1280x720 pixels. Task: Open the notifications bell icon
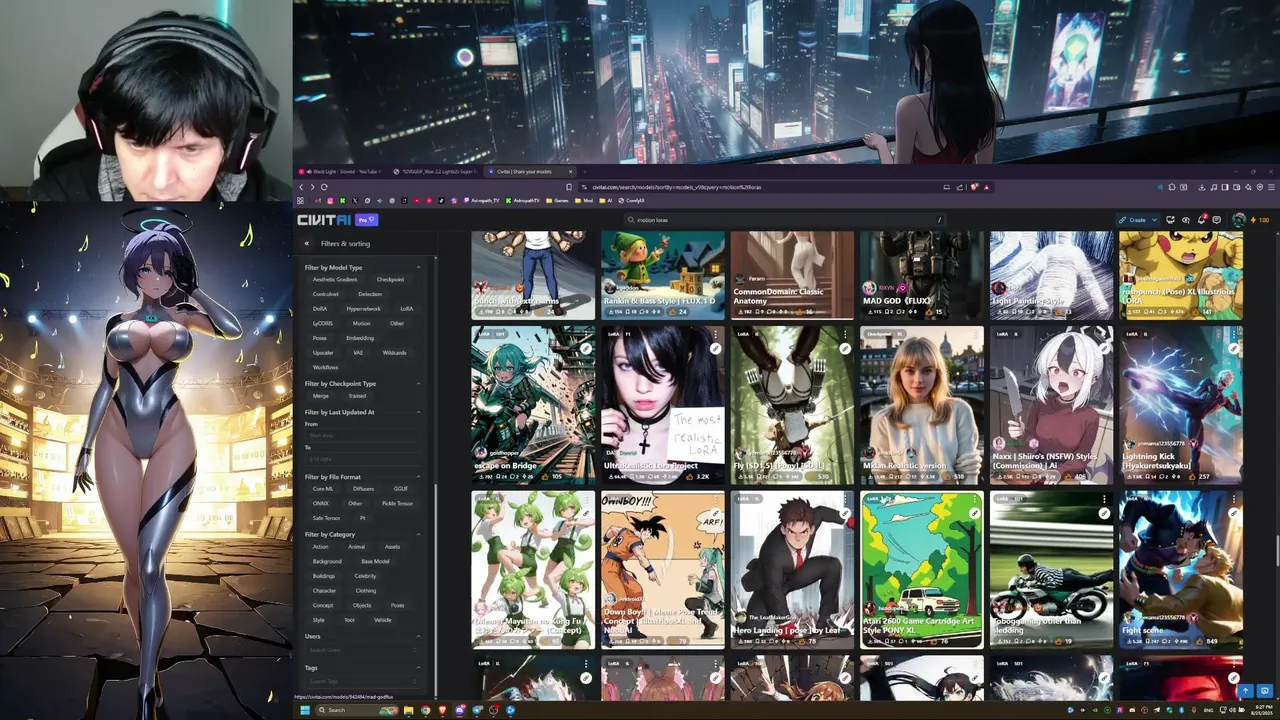tap(1202, 220)
